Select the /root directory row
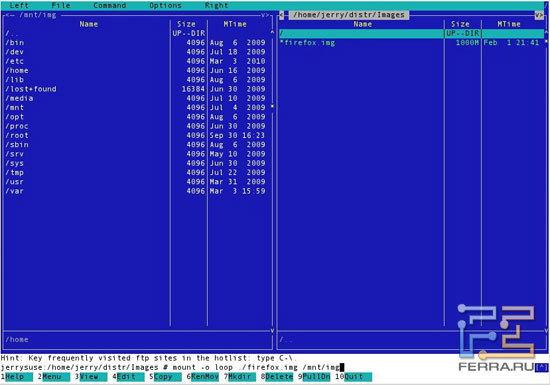The width and height of the screenshot is (550, 385). (138, 135)
